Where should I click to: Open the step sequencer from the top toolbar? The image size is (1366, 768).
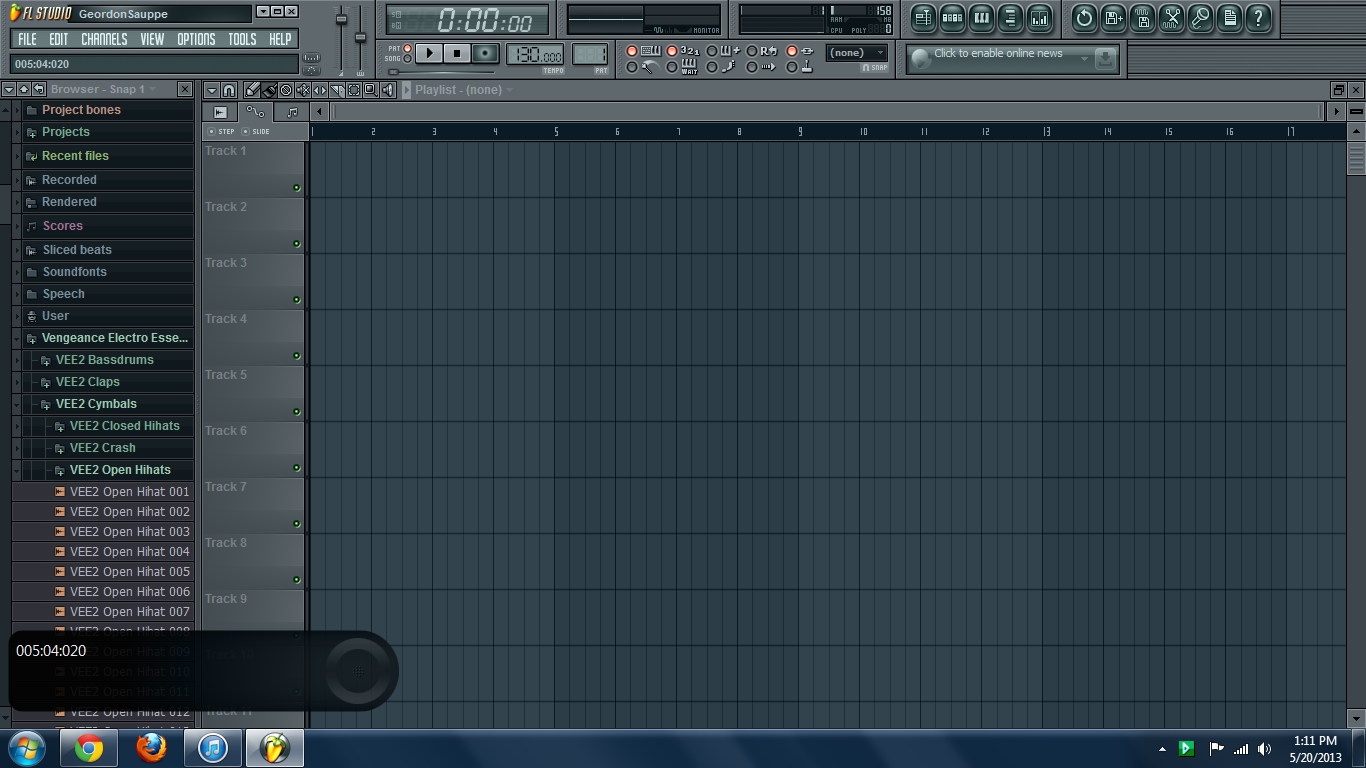[x=952, y=17]
